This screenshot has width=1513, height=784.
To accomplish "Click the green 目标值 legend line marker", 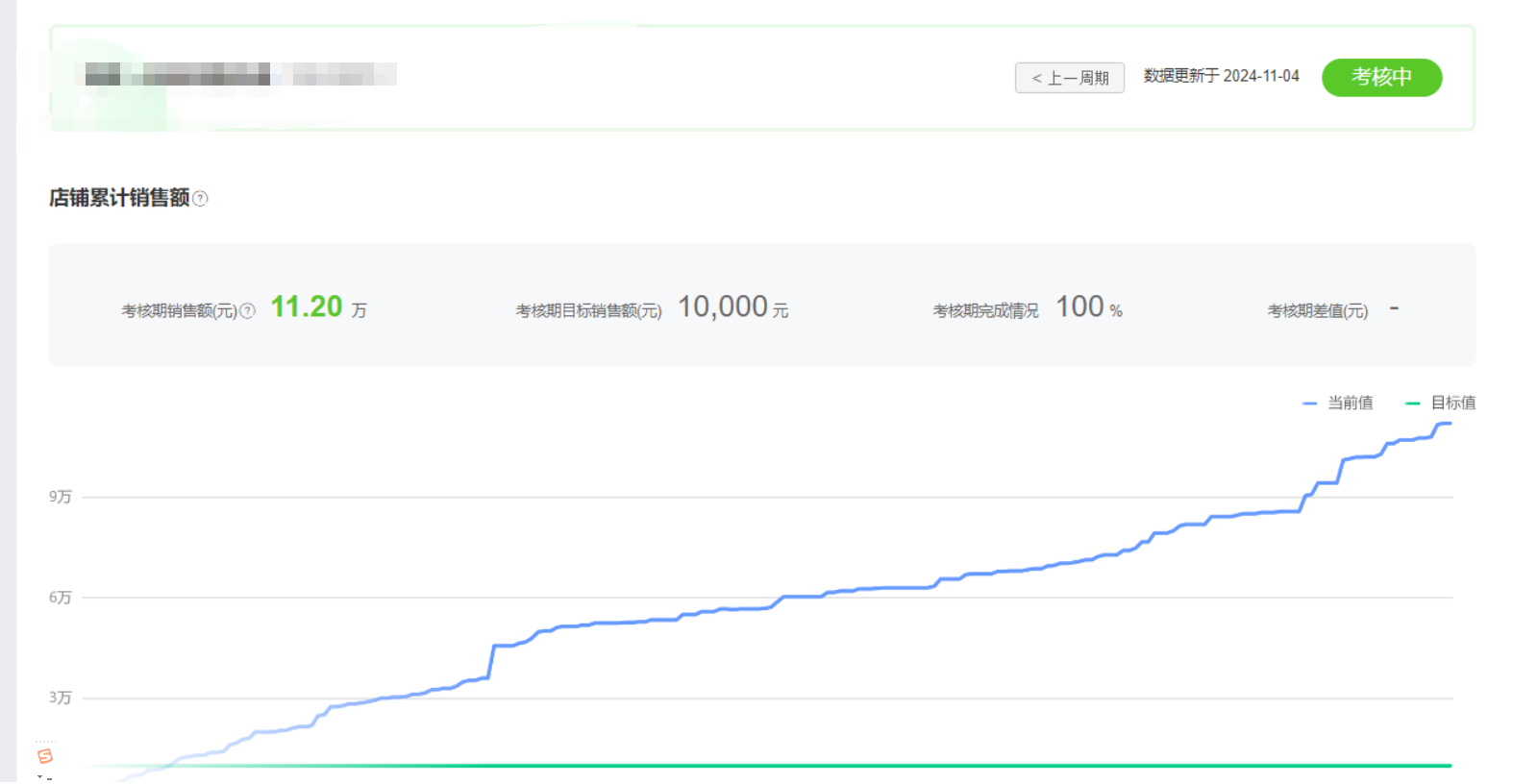I will click(x=1411, y=404).
